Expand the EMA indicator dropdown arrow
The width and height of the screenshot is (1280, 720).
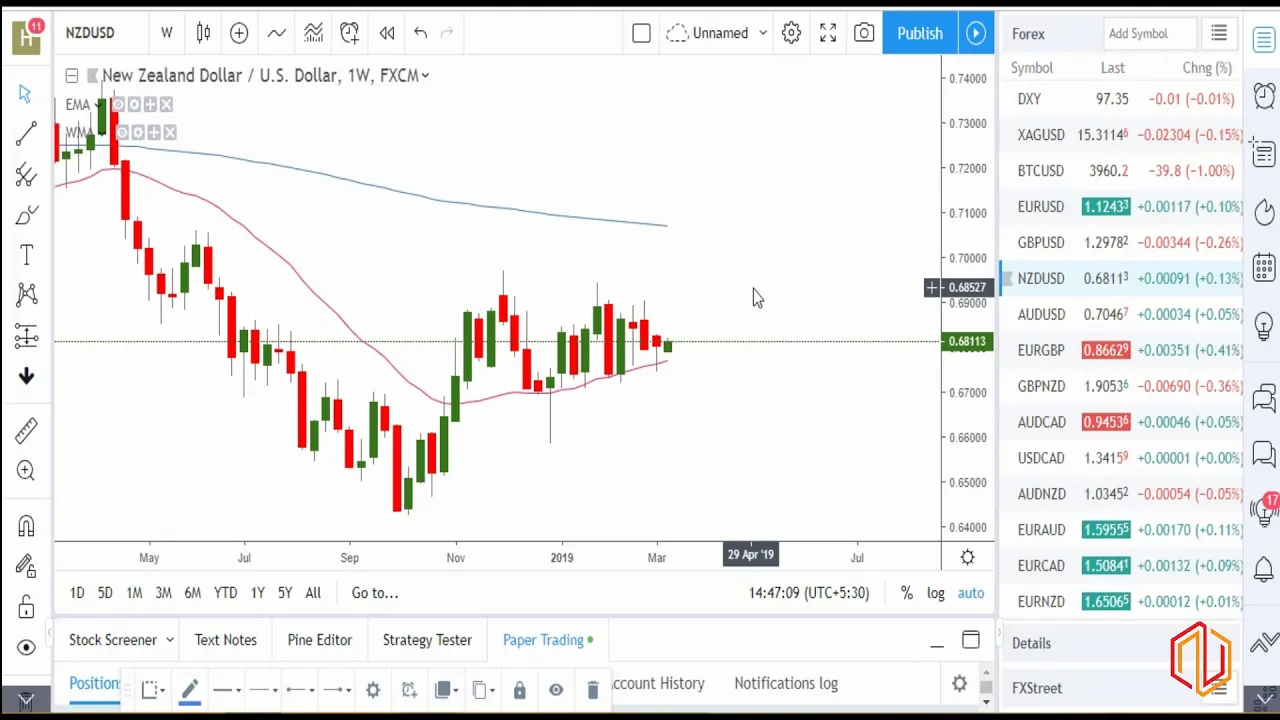pos(99,105)
